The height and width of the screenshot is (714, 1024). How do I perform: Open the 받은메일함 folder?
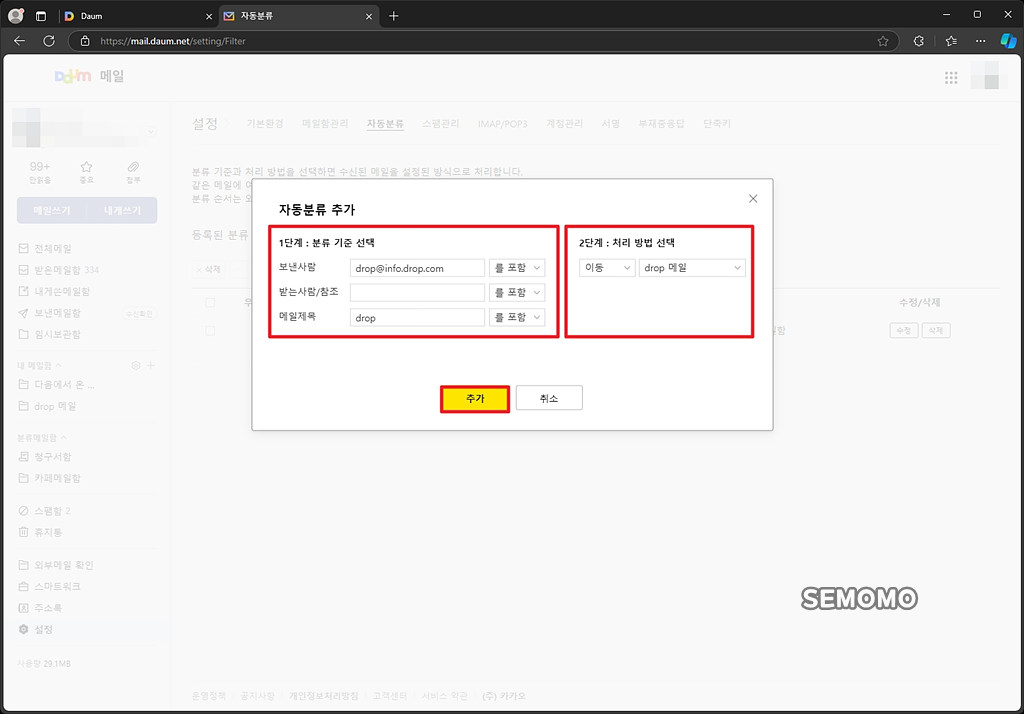[x=59, y=270]
